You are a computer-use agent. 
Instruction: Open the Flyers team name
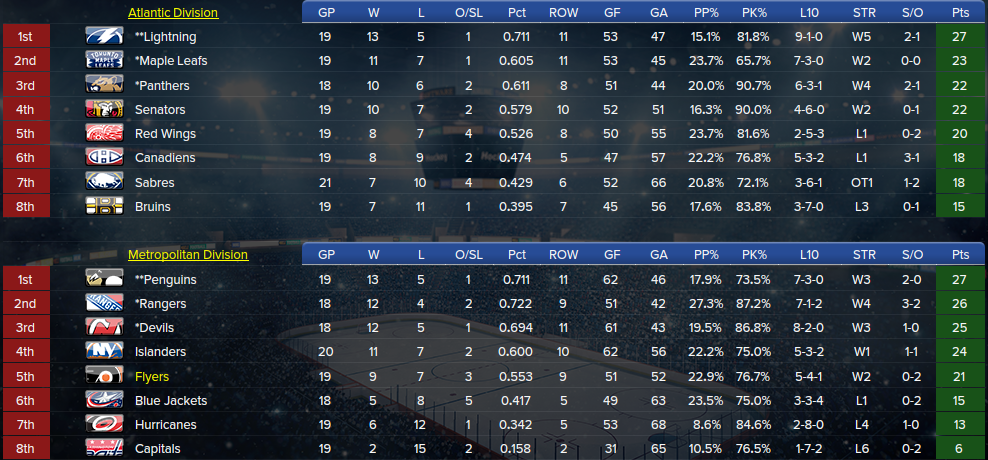152,377
